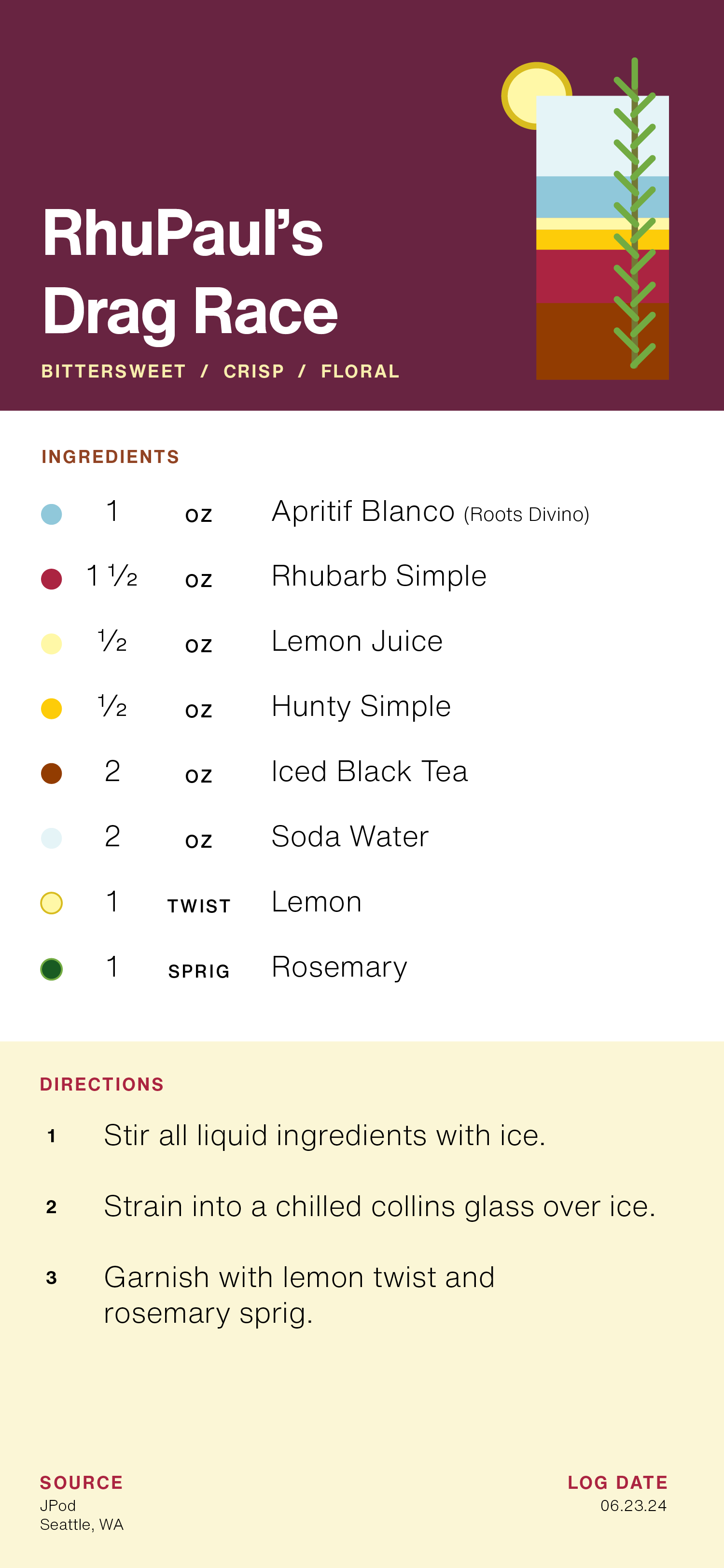Click the pale yellow dot for Lemon Juice
The width and height of the screenshot is (724, 1568).
click(51, 644)
